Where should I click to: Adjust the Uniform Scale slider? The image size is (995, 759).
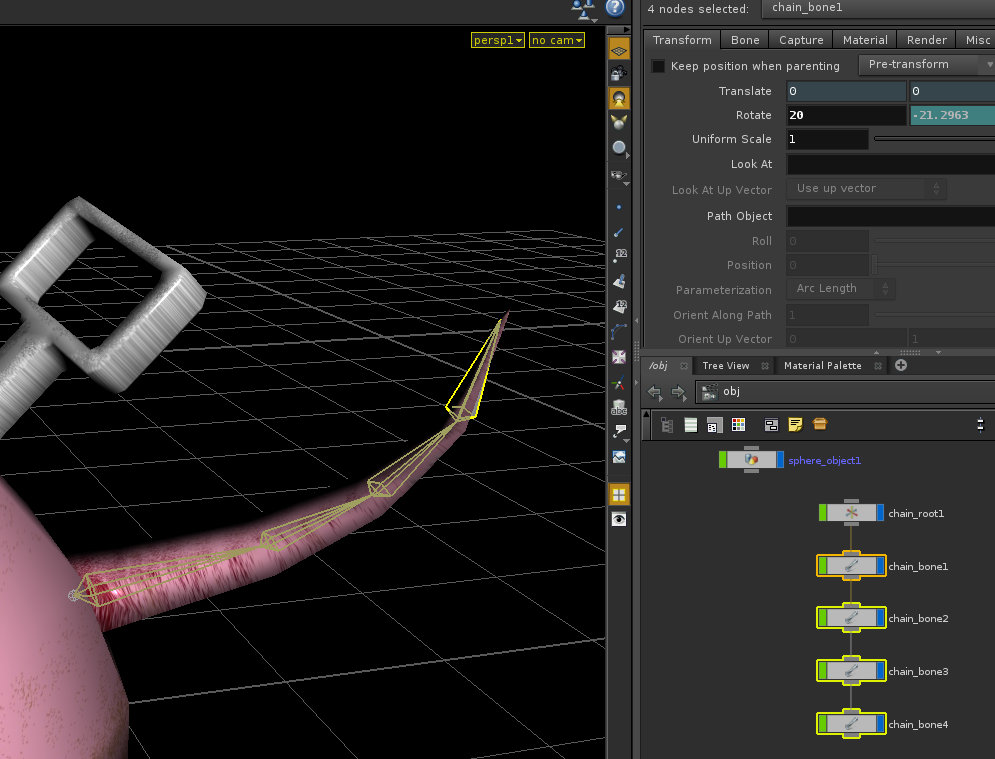[934, 138]
